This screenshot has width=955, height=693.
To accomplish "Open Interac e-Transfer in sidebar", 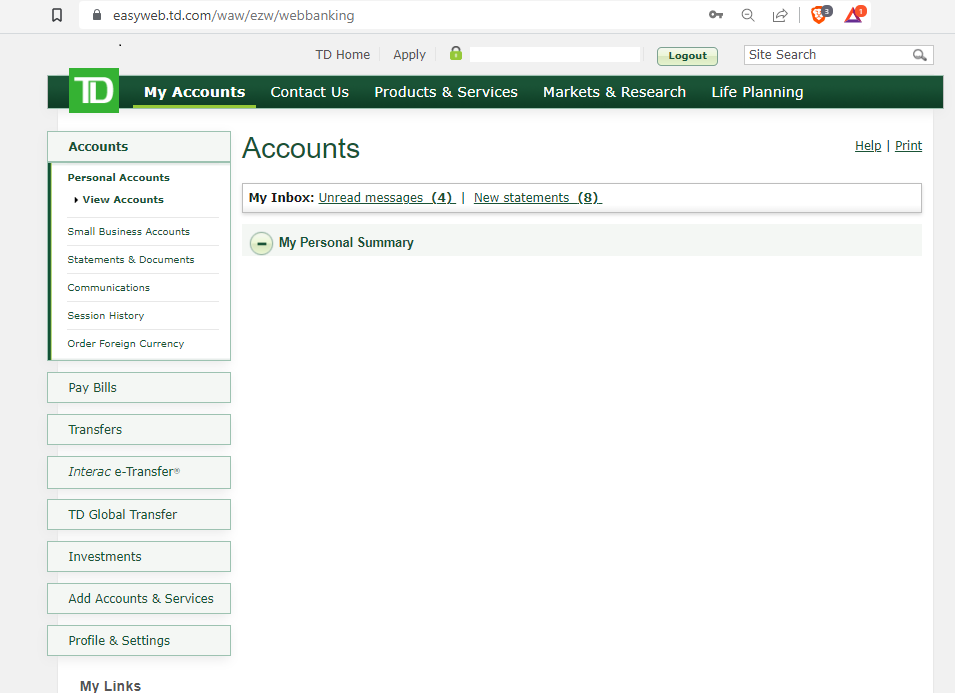I will pos(139,472).
